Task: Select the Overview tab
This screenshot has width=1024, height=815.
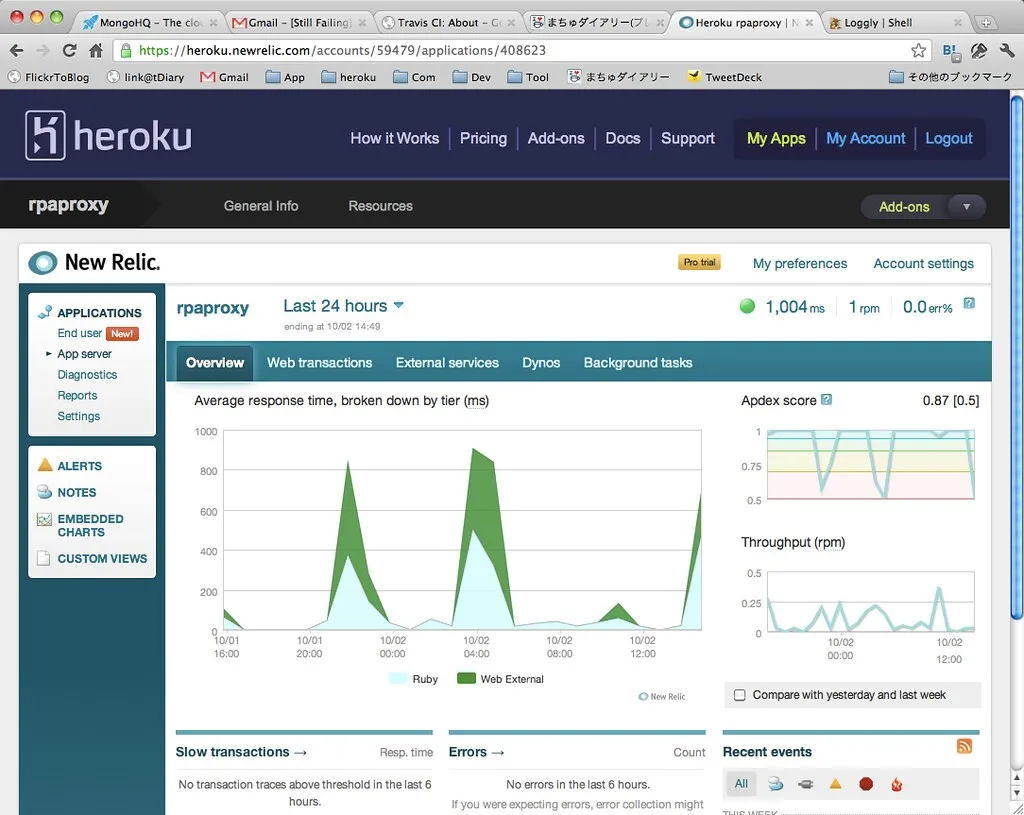Action: [x=215, y=362]
